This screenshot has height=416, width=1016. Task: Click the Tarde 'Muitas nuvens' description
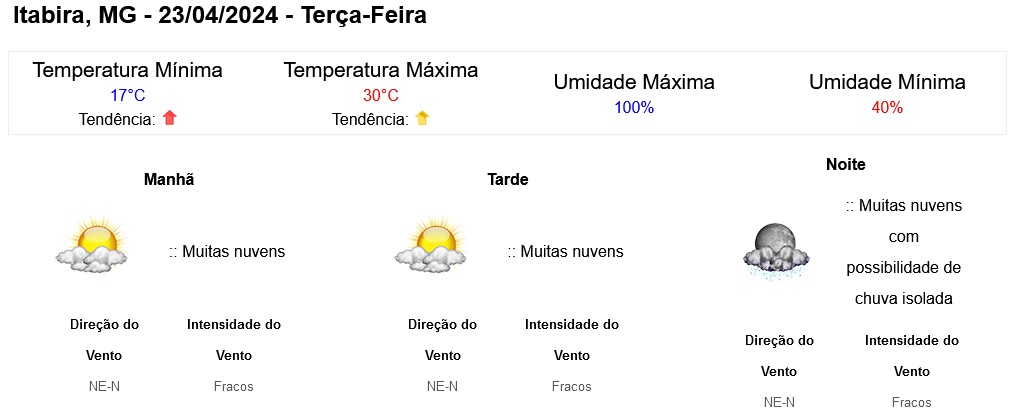click(565, 251)
